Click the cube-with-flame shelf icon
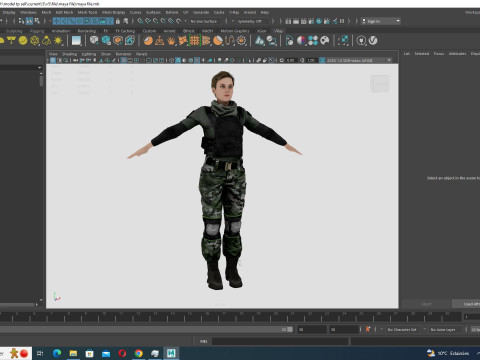 [129, 41]
